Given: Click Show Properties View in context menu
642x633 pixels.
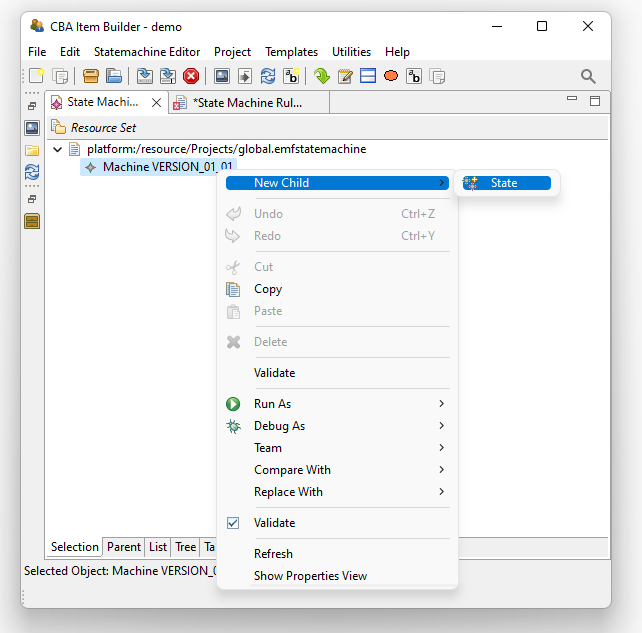Looking at the screenshot, I should (x=310, y=576).
